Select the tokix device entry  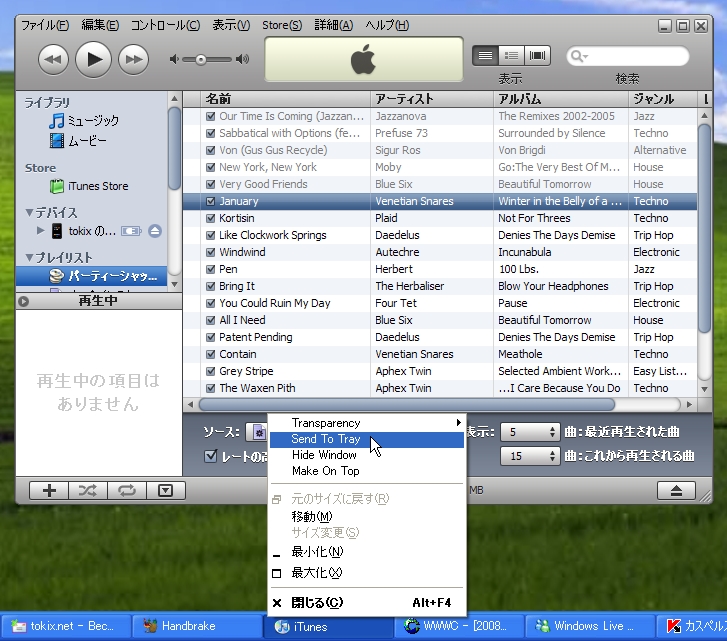[x=84, y=231]
